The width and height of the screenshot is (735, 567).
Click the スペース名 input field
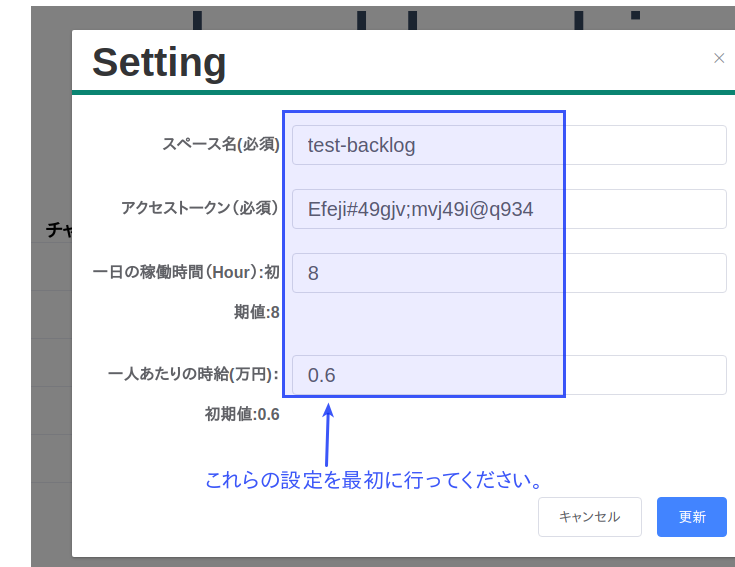pyautogui.click(x=509, y=145)
